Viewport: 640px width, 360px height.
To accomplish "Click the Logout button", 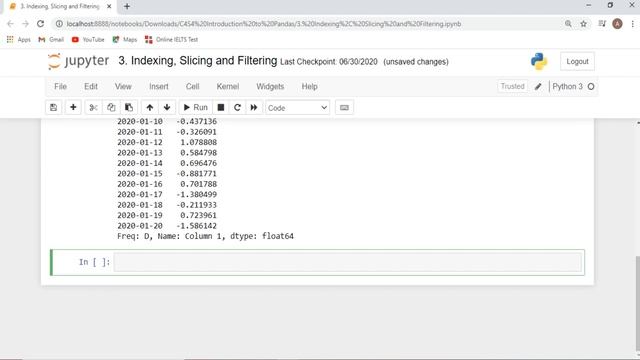I will 577,62.
